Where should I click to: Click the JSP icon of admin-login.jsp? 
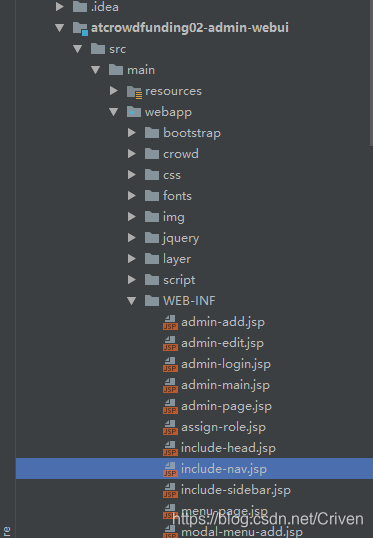coord(170,364)
